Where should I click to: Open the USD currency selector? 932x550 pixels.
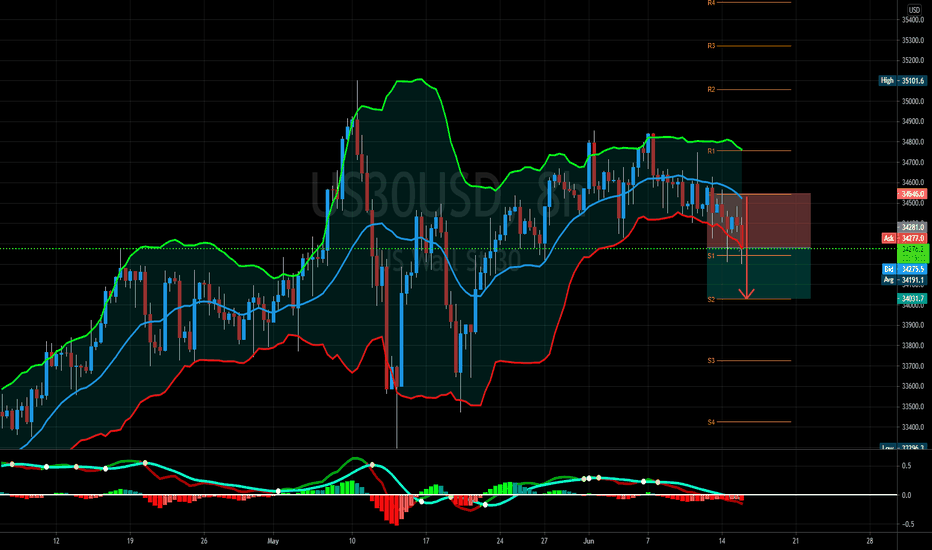tap(914, 10)
